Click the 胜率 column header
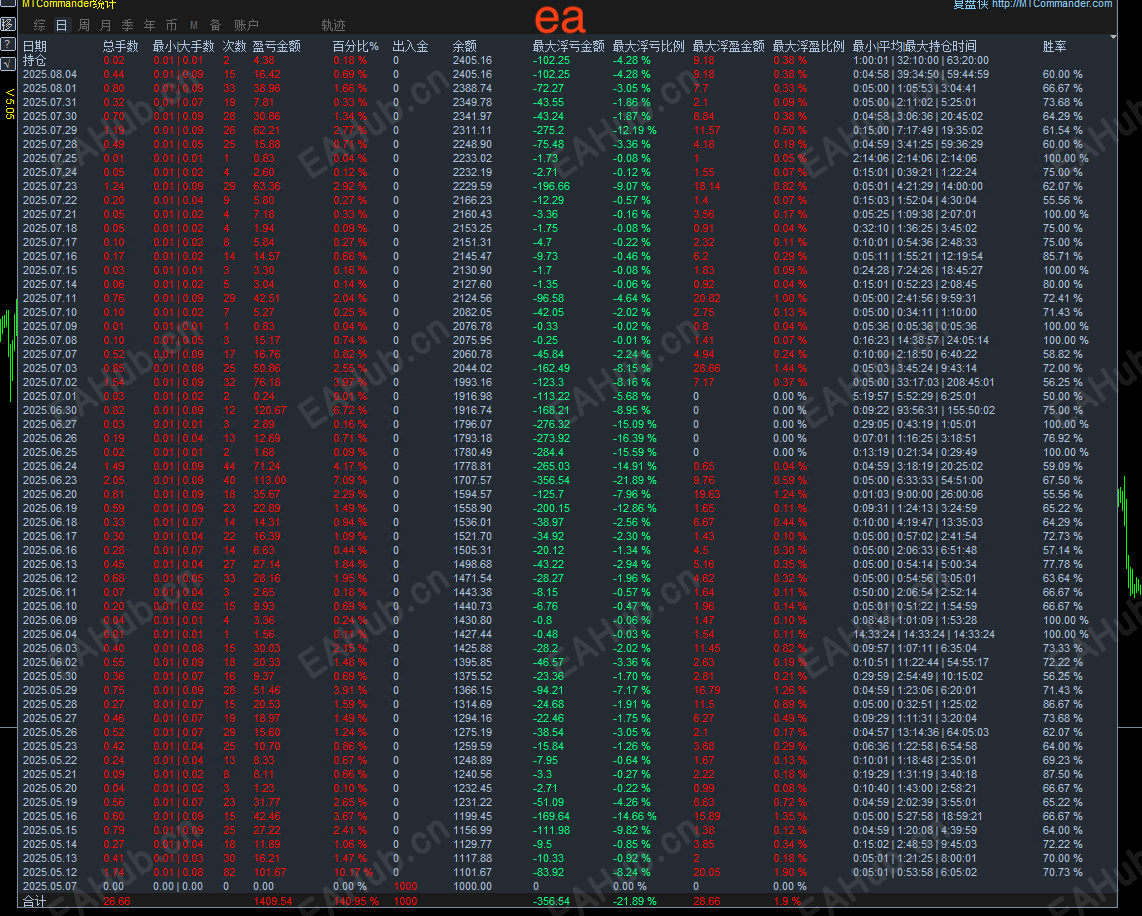Viewport: 1142px width, 916px height. click(1055, 46)
